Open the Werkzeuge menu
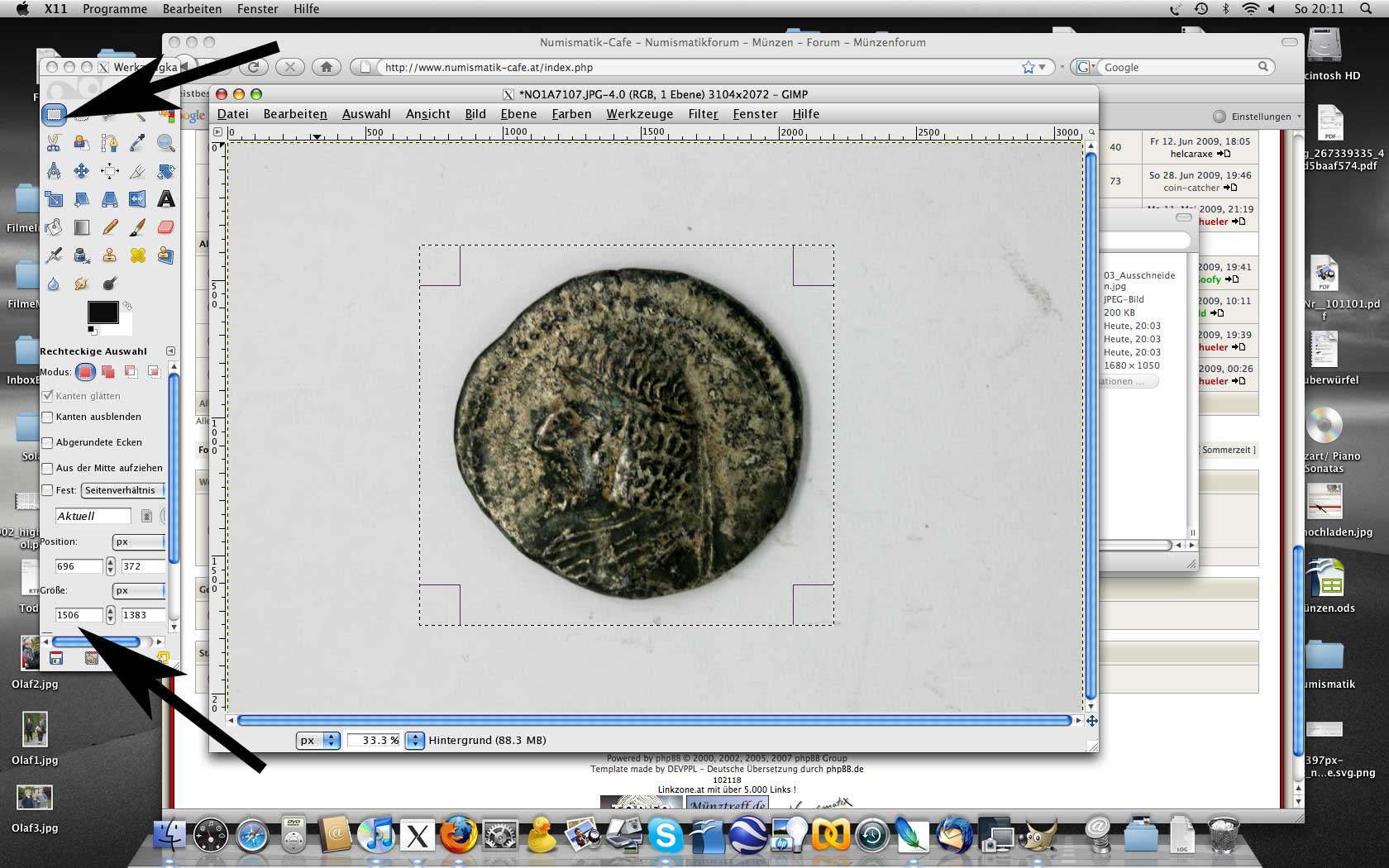Screen dimensions: 1389x868 pyautogui.click(x=639, y=114)
